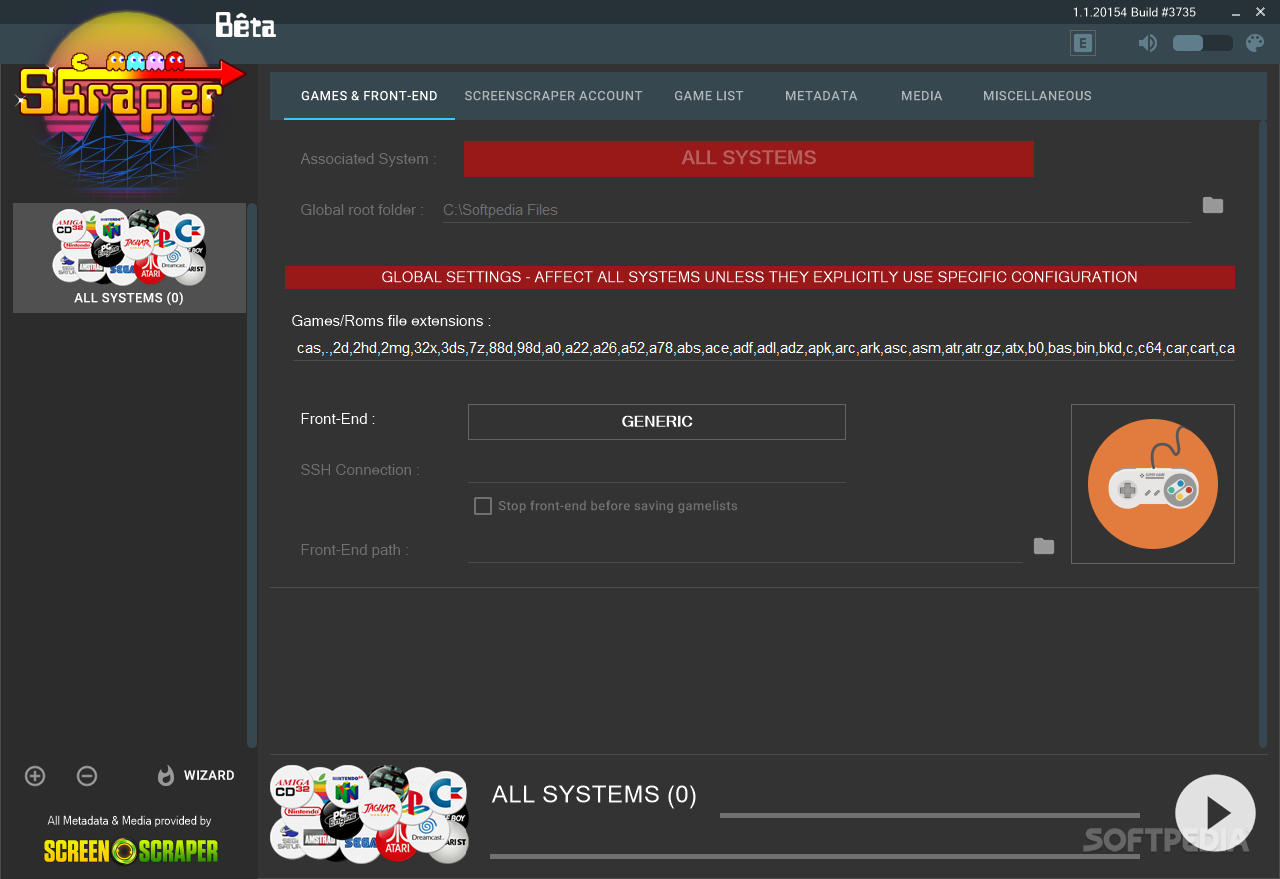Add a system with the plus icon
This screenshot has width=1280, height=879.
pyautogui.click(x=35, y=776)
